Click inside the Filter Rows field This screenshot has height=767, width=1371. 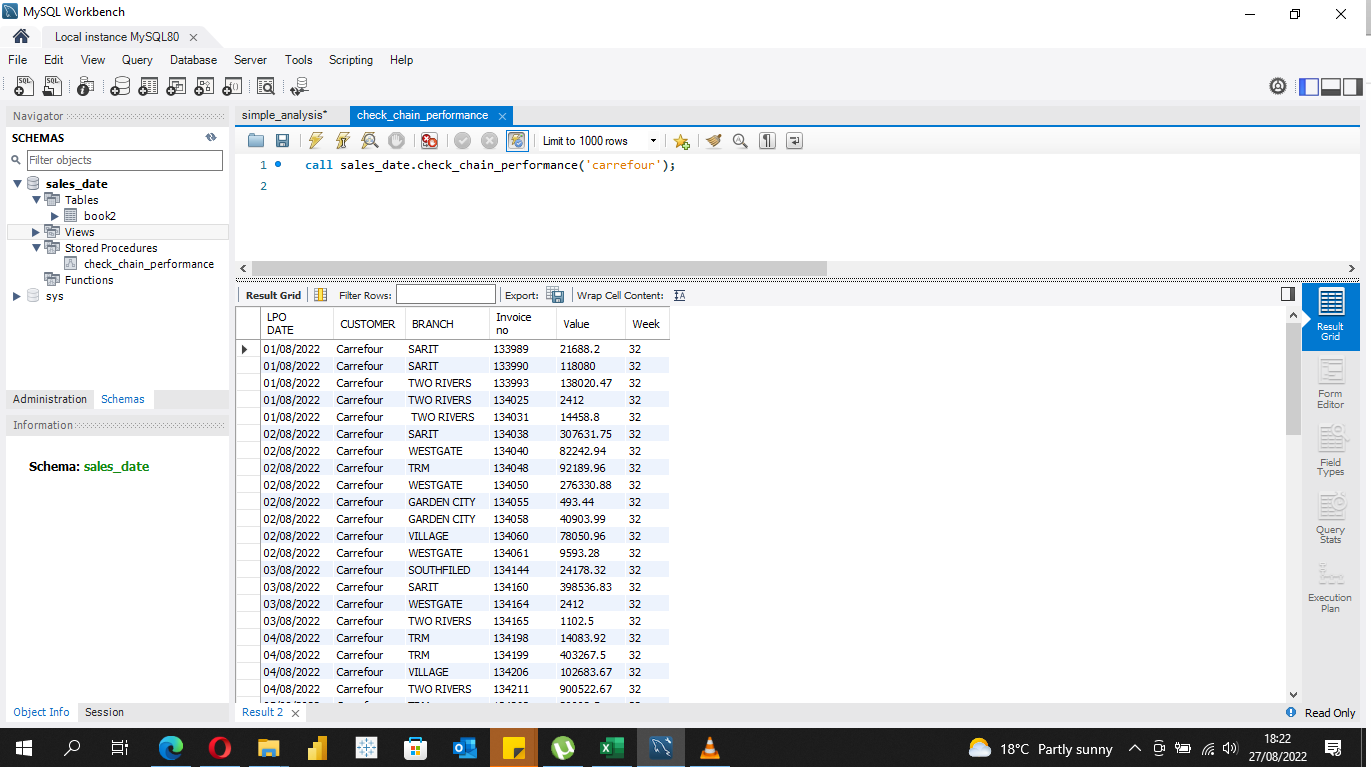(445, 293)
